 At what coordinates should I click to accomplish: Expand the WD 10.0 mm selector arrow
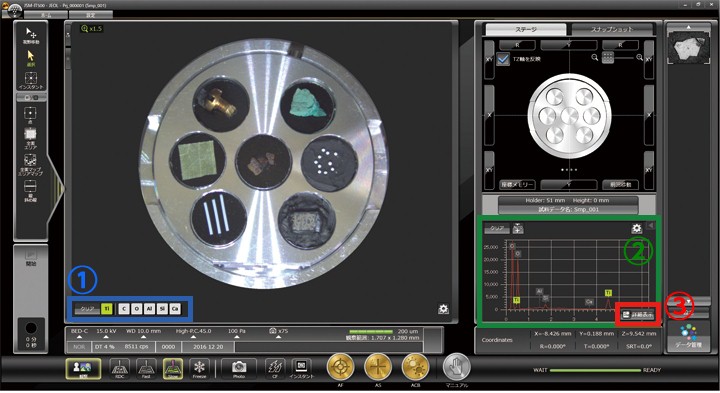[x=144, y=337]
